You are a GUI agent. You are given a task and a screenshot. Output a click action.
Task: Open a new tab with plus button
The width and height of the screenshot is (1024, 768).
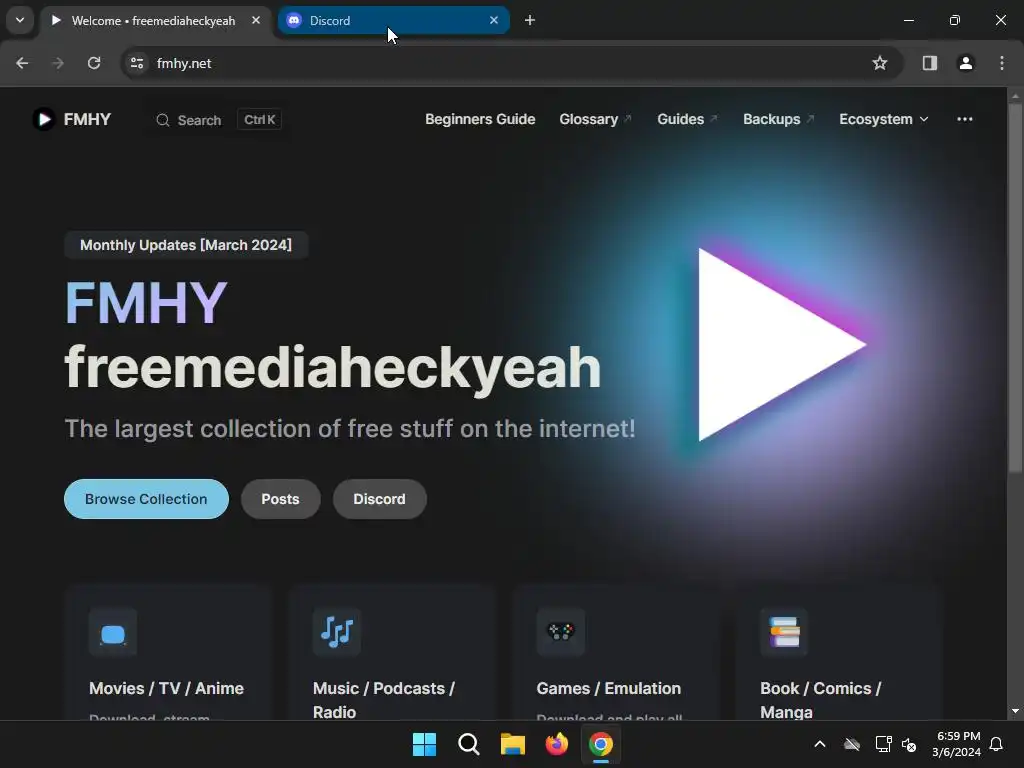click(530, 20)
